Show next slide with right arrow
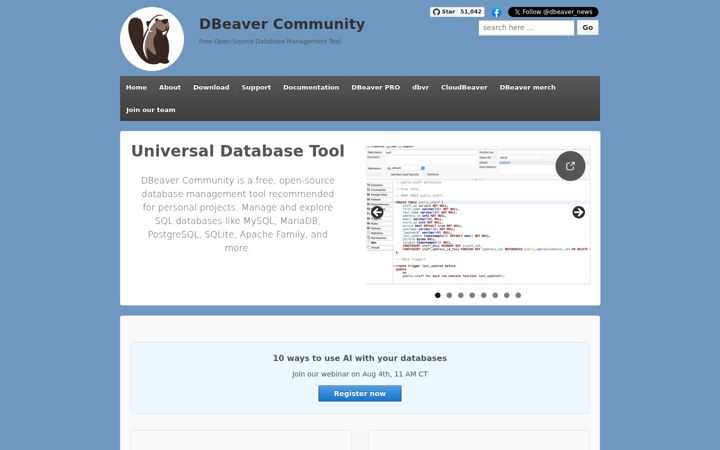 579,212
